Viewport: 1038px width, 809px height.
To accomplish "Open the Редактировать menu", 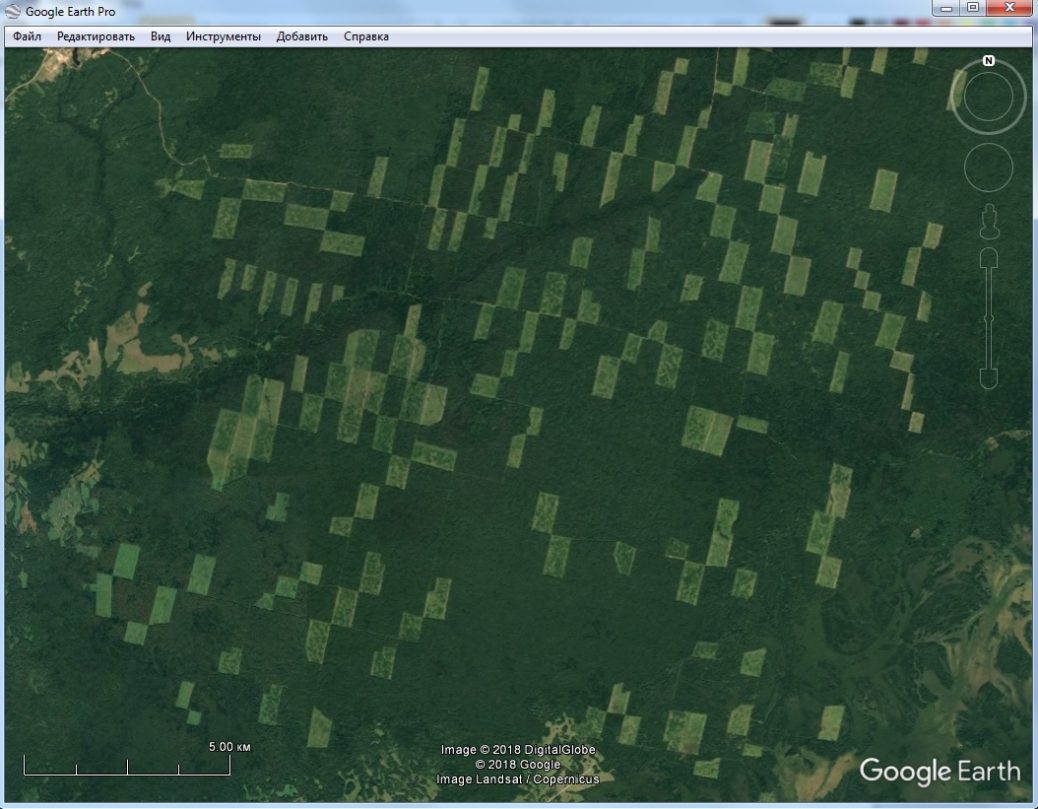I will (x=95, y=37).
